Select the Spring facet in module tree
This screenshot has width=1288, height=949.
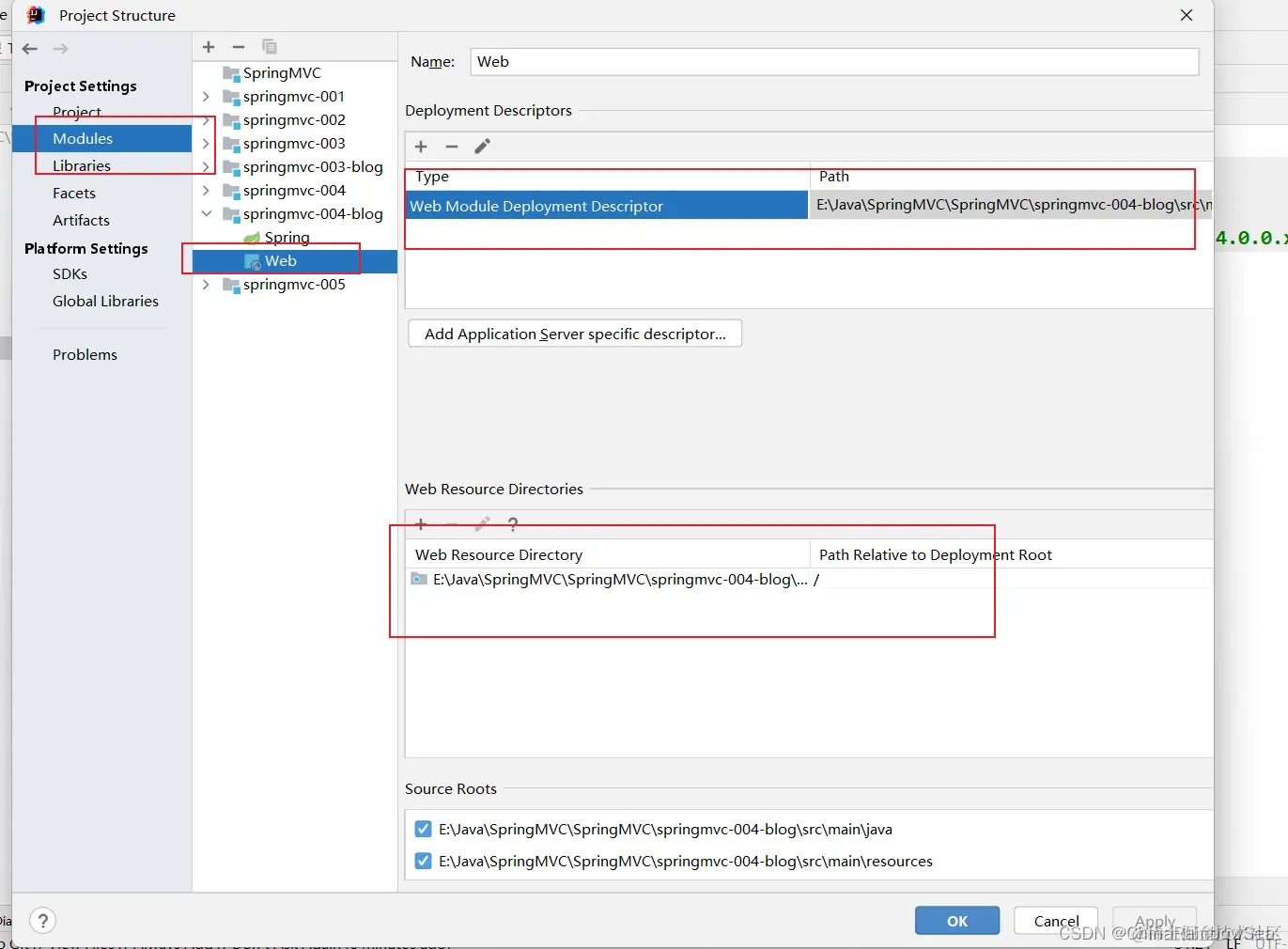point(287,237)
